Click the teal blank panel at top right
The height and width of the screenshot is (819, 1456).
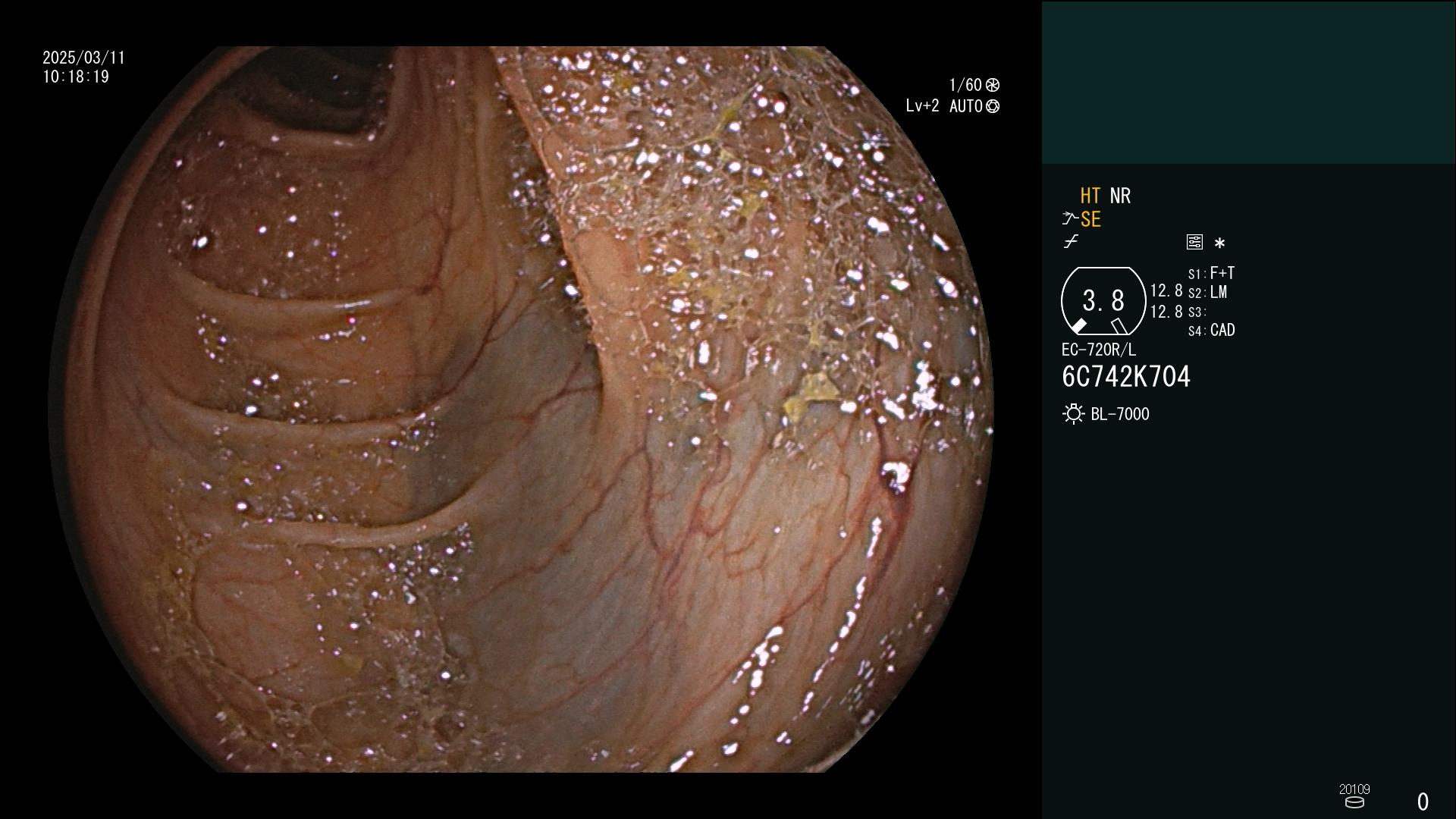click(1248, 83)
